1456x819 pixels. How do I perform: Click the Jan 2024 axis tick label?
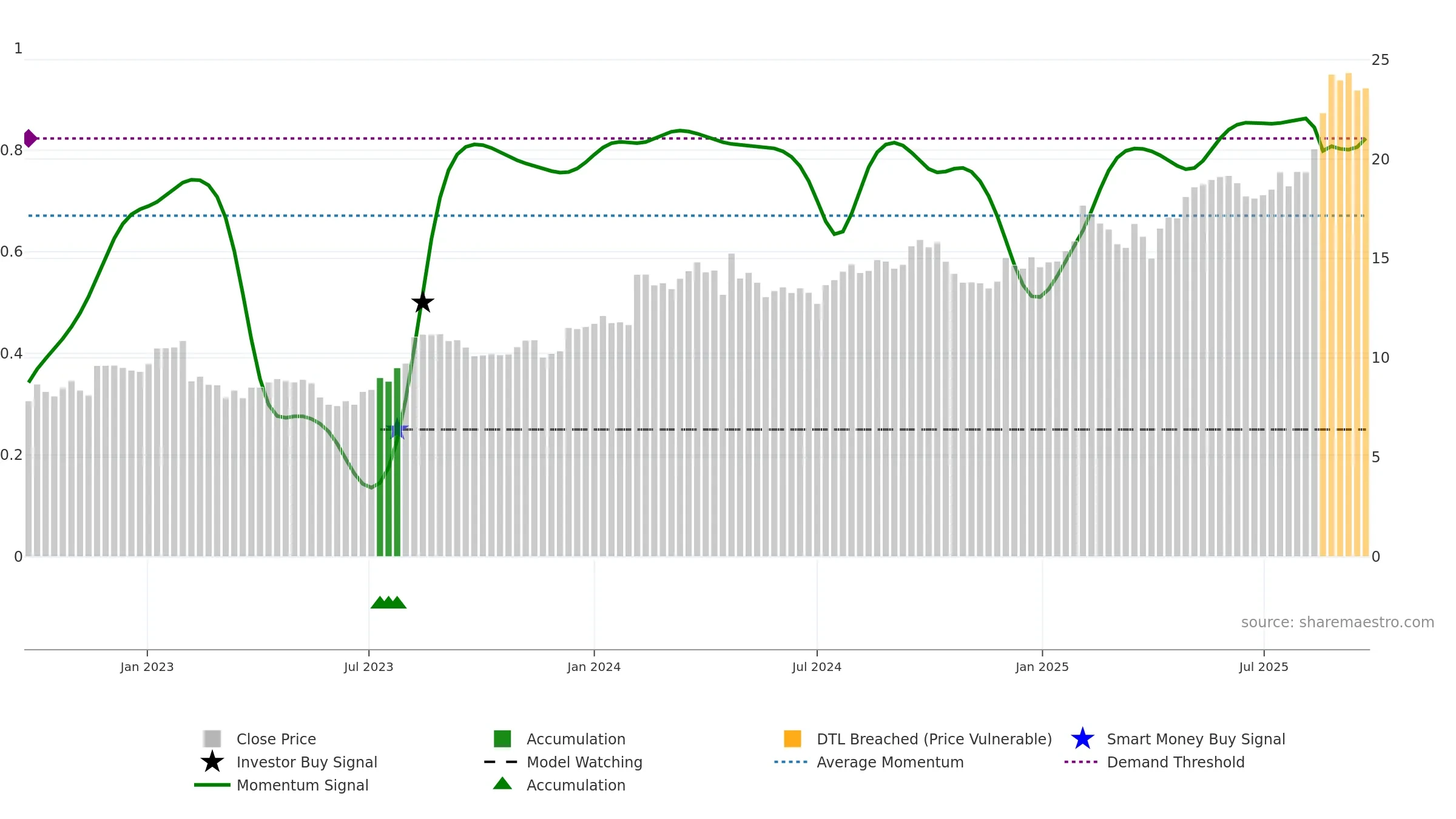(x=594, y=667)
